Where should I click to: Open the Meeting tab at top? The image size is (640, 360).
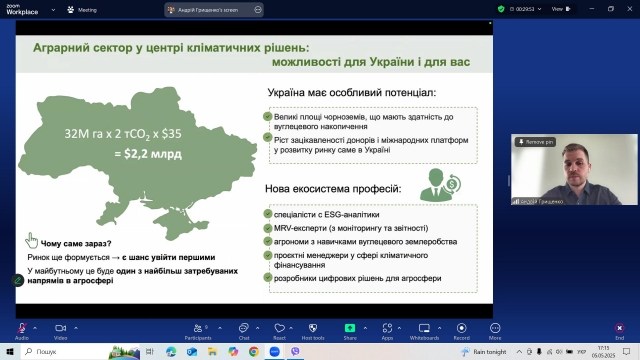[82, 10]
